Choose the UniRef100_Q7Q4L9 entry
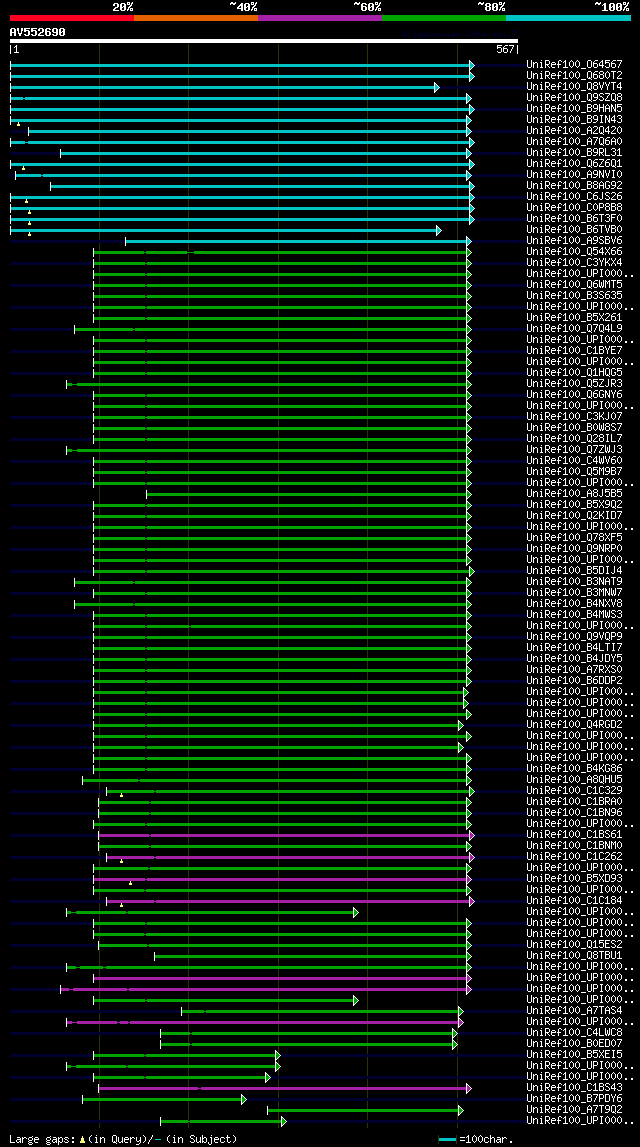 click(x=574, y=328)
